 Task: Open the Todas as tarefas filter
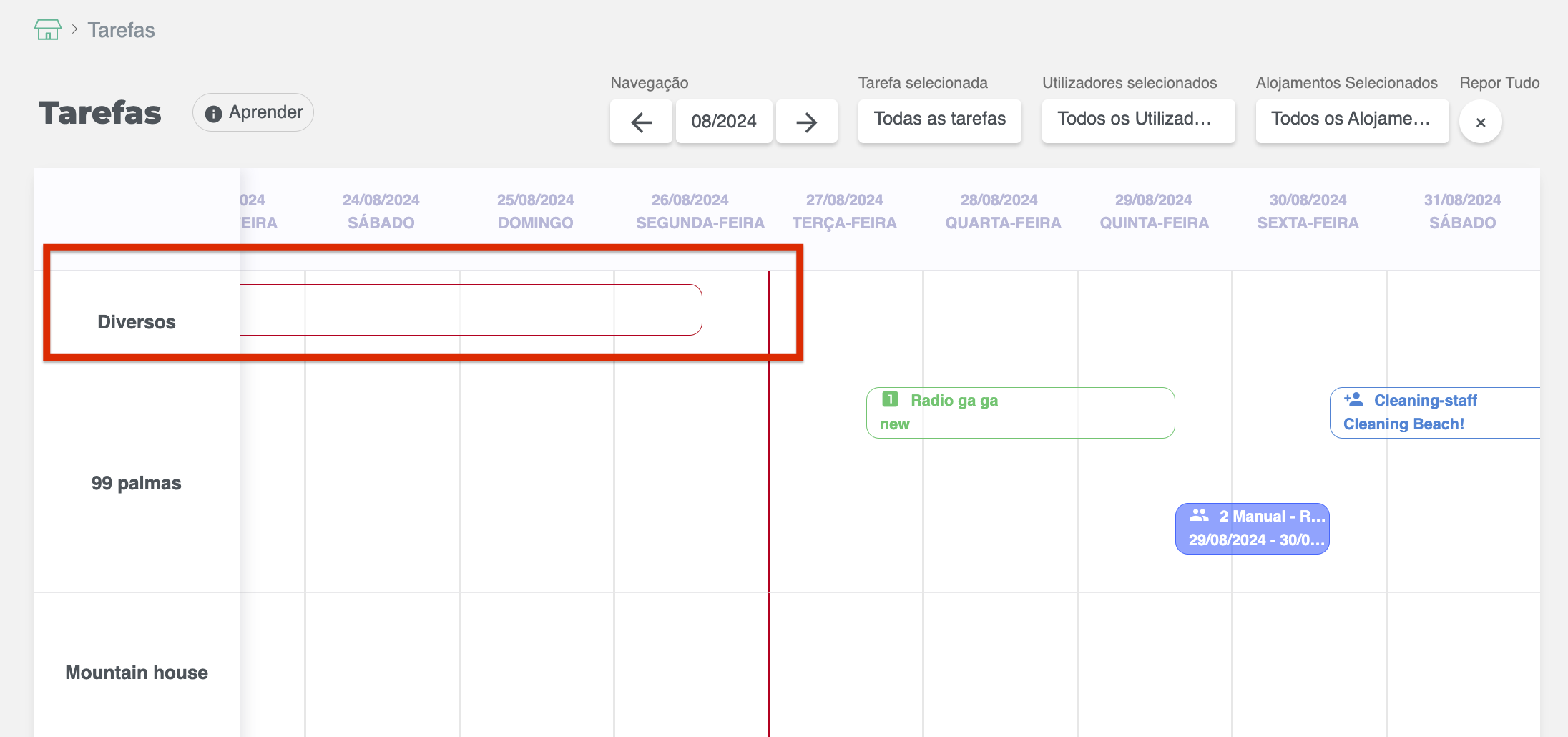pos(939,119)
